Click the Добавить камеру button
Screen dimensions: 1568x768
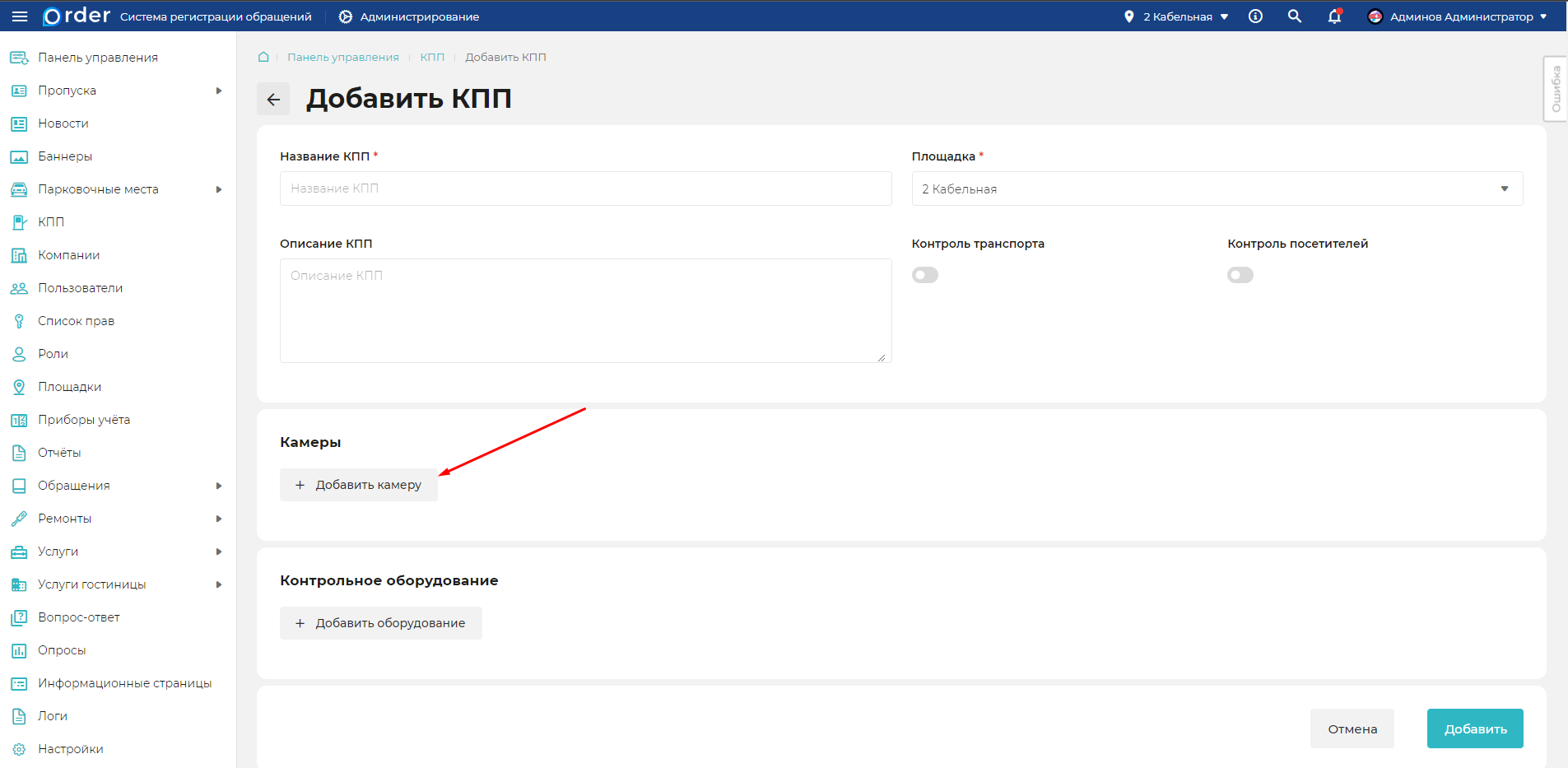(359, 485)
